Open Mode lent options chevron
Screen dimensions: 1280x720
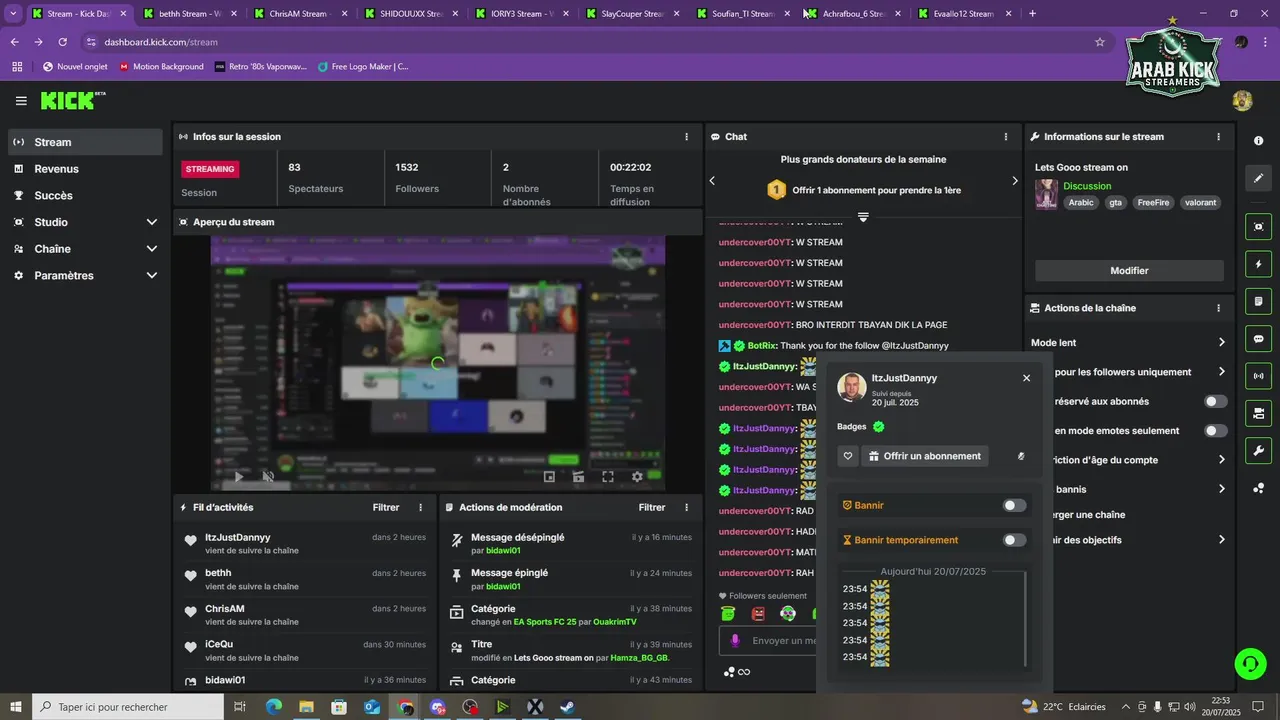coord(1221,343)
